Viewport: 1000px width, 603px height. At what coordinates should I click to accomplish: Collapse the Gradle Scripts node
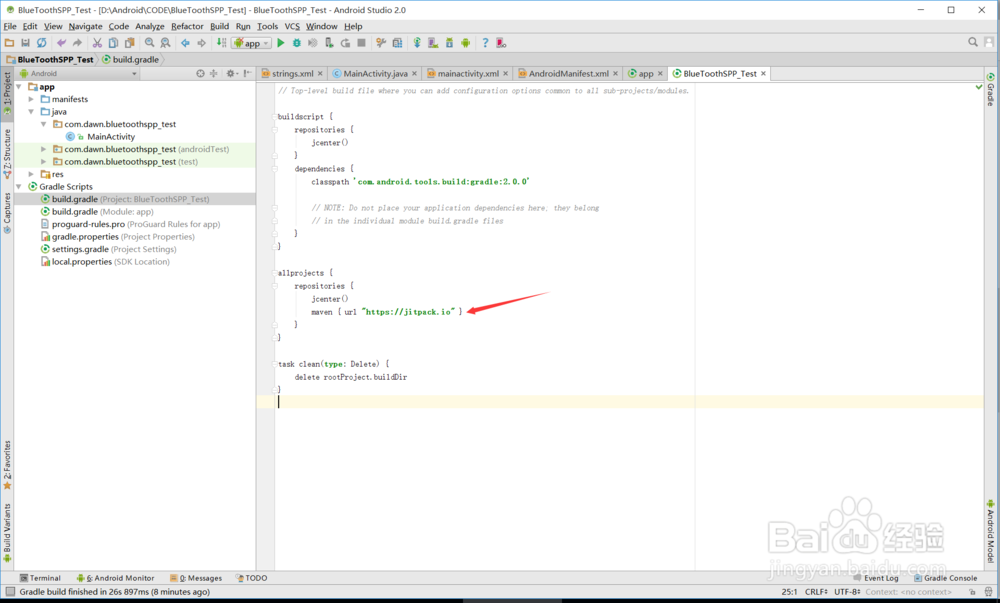19,187
